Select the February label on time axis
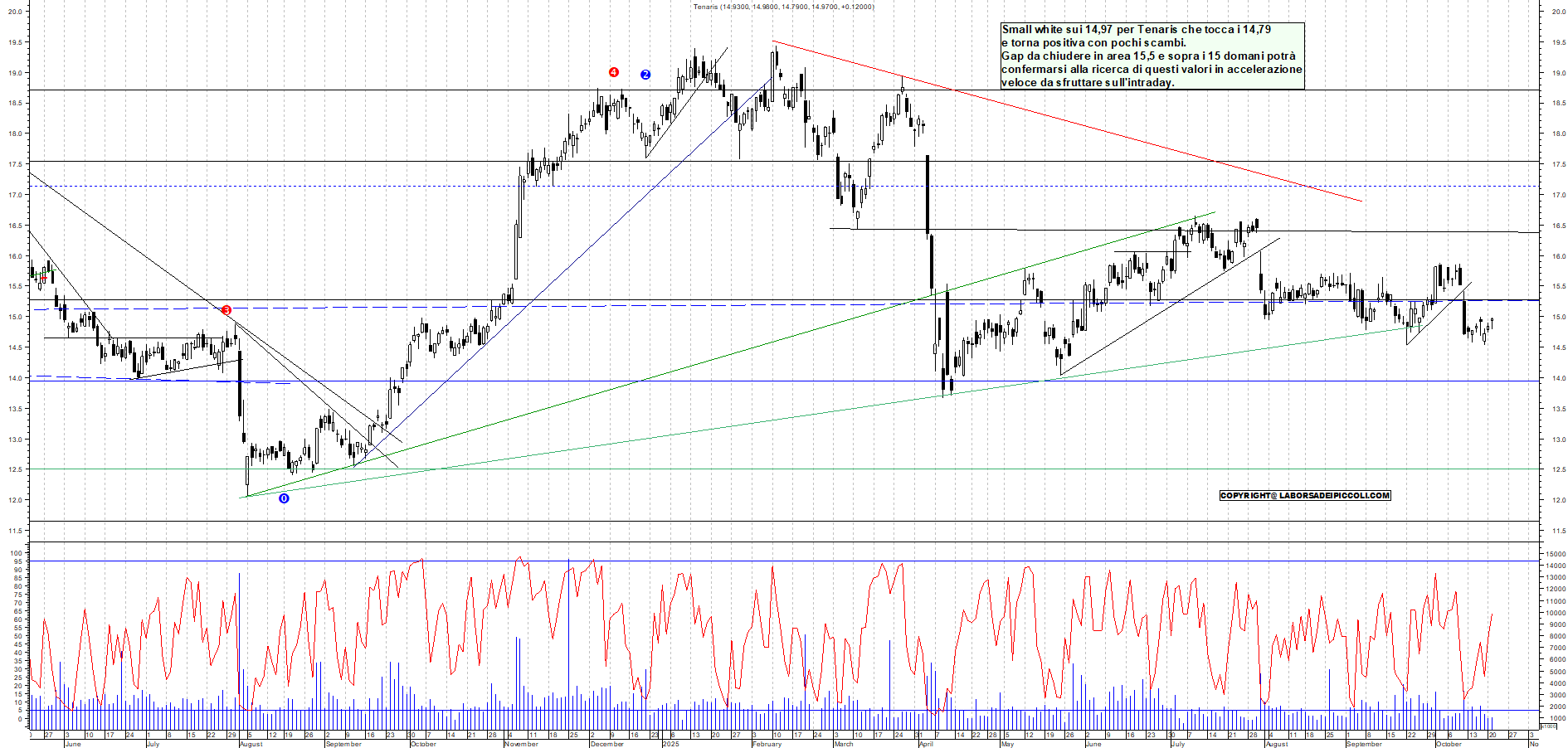The height and width of the screenshot is (748, 1568). coord(767,744)
